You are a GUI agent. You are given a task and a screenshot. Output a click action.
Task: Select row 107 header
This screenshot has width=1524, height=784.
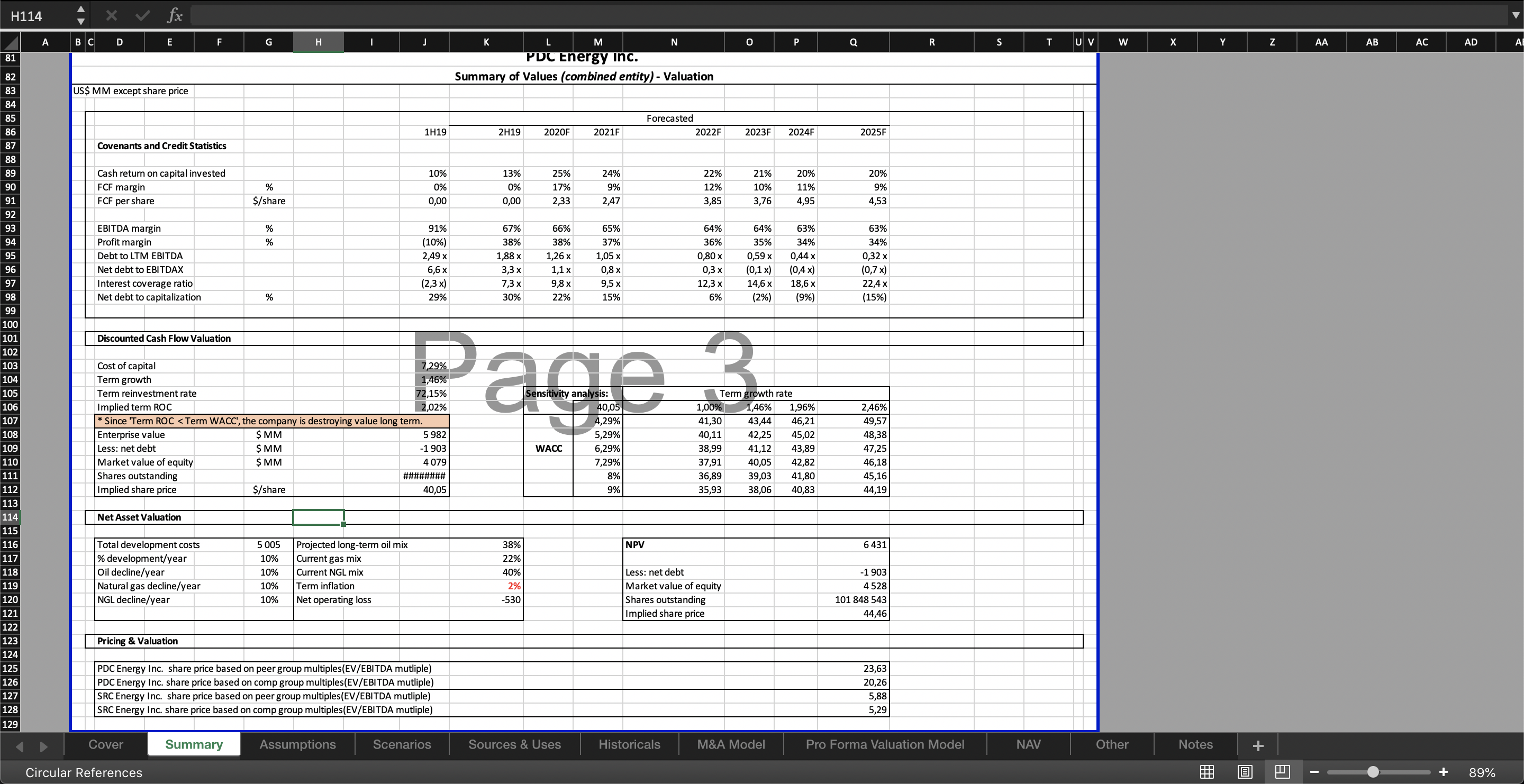(x=10, y=421)
